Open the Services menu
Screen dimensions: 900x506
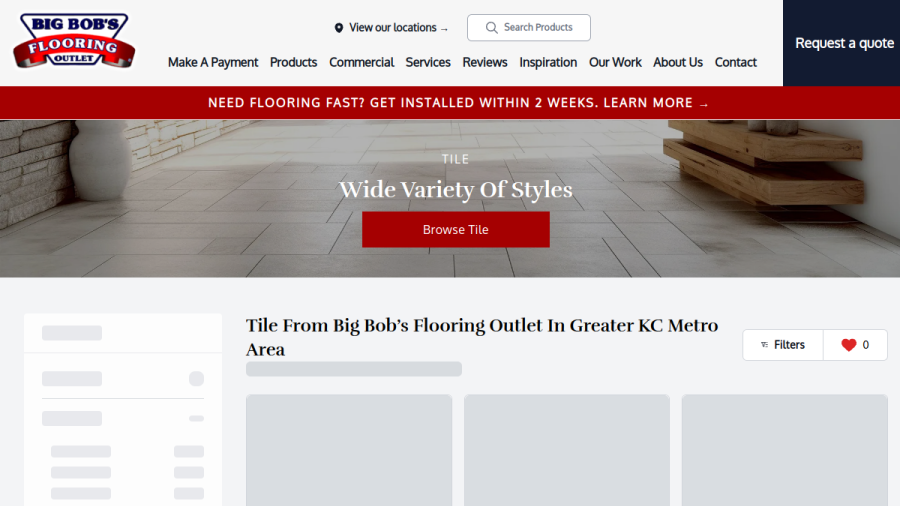428,62
